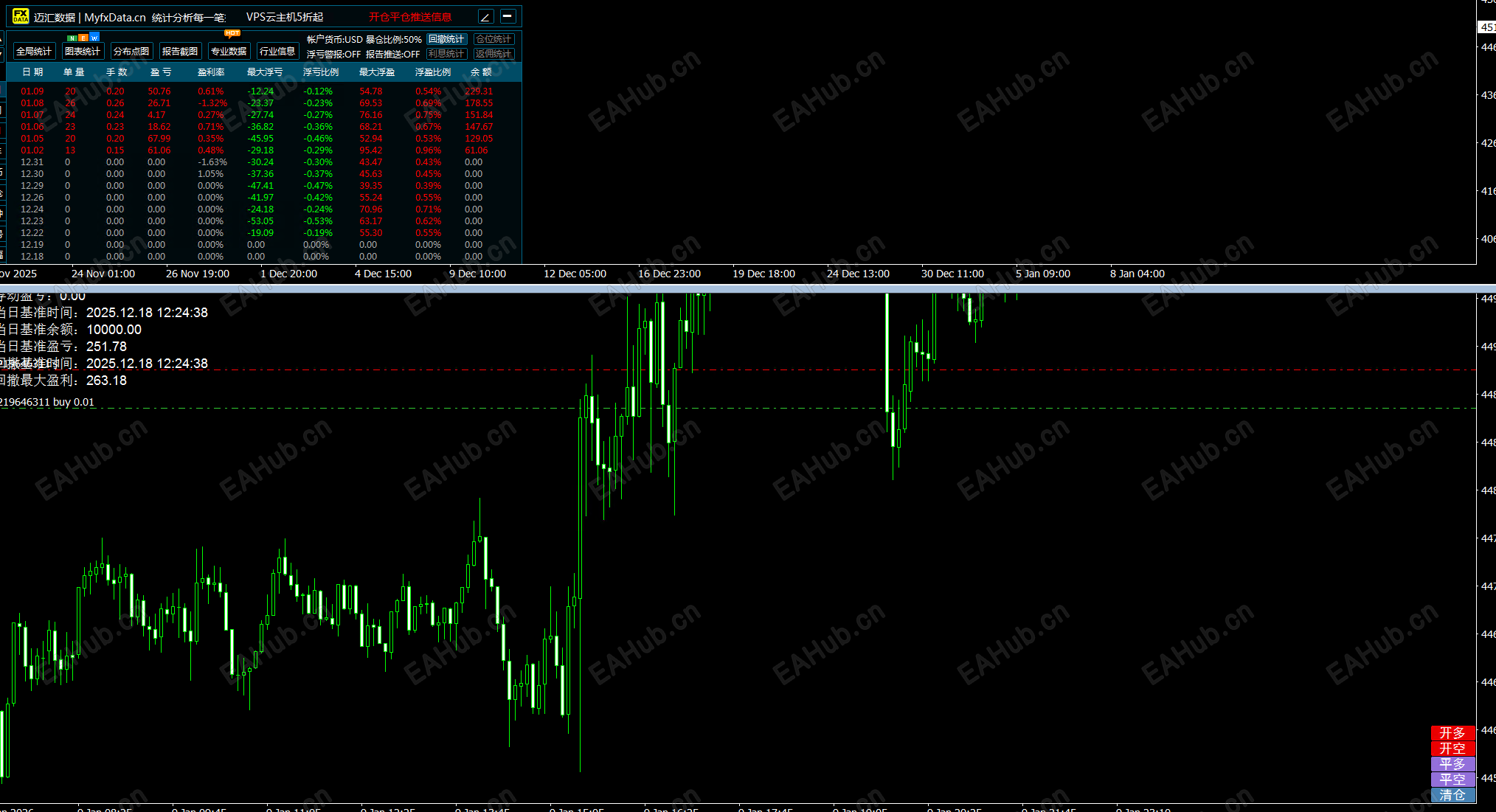This screenshot has height=812, width=1496.
Task: Click the HOT badge above 专业数据
Action: [x=232, y=33]
